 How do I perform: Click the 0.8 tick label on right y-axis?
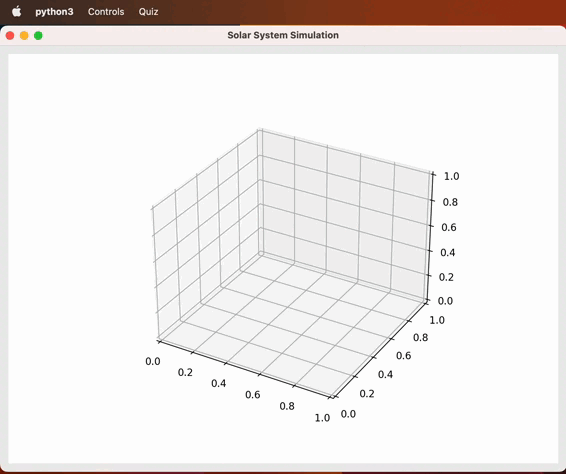click(421, 338)
